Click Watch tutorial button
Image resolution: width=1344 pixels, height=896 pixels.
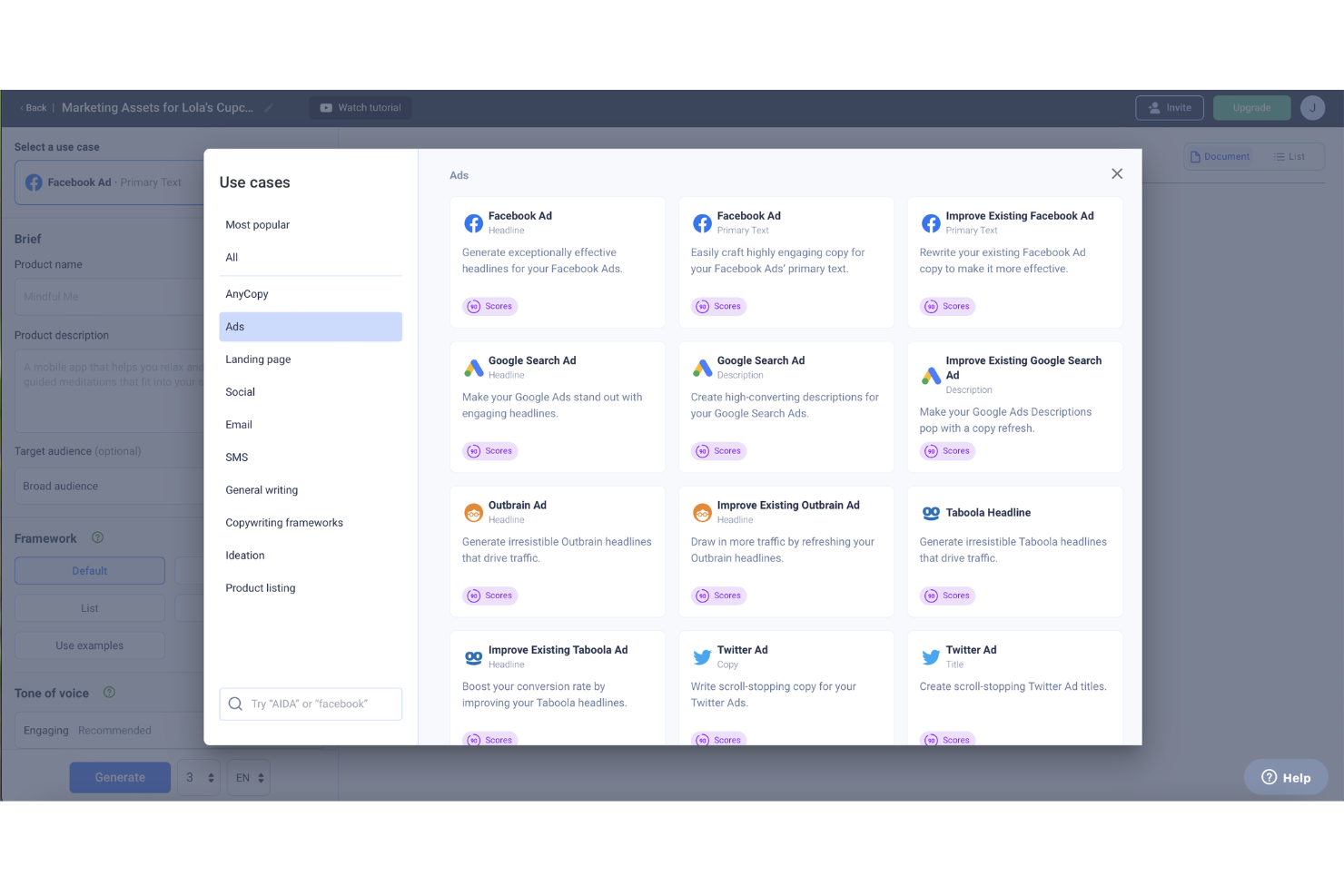(361, 108)
